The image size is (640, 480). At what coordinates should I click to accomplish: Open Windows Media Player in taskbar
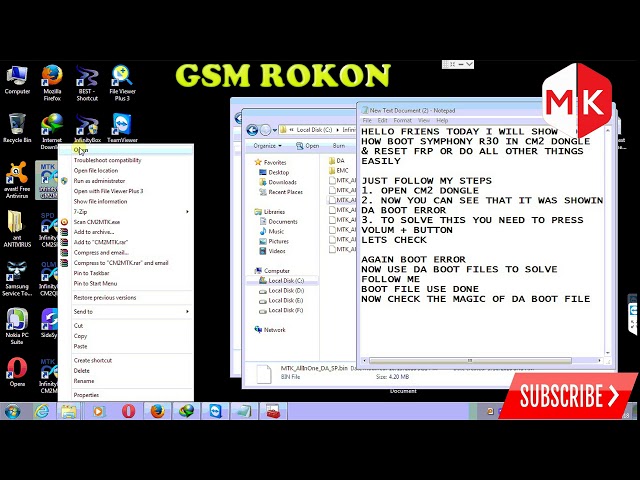98,411
